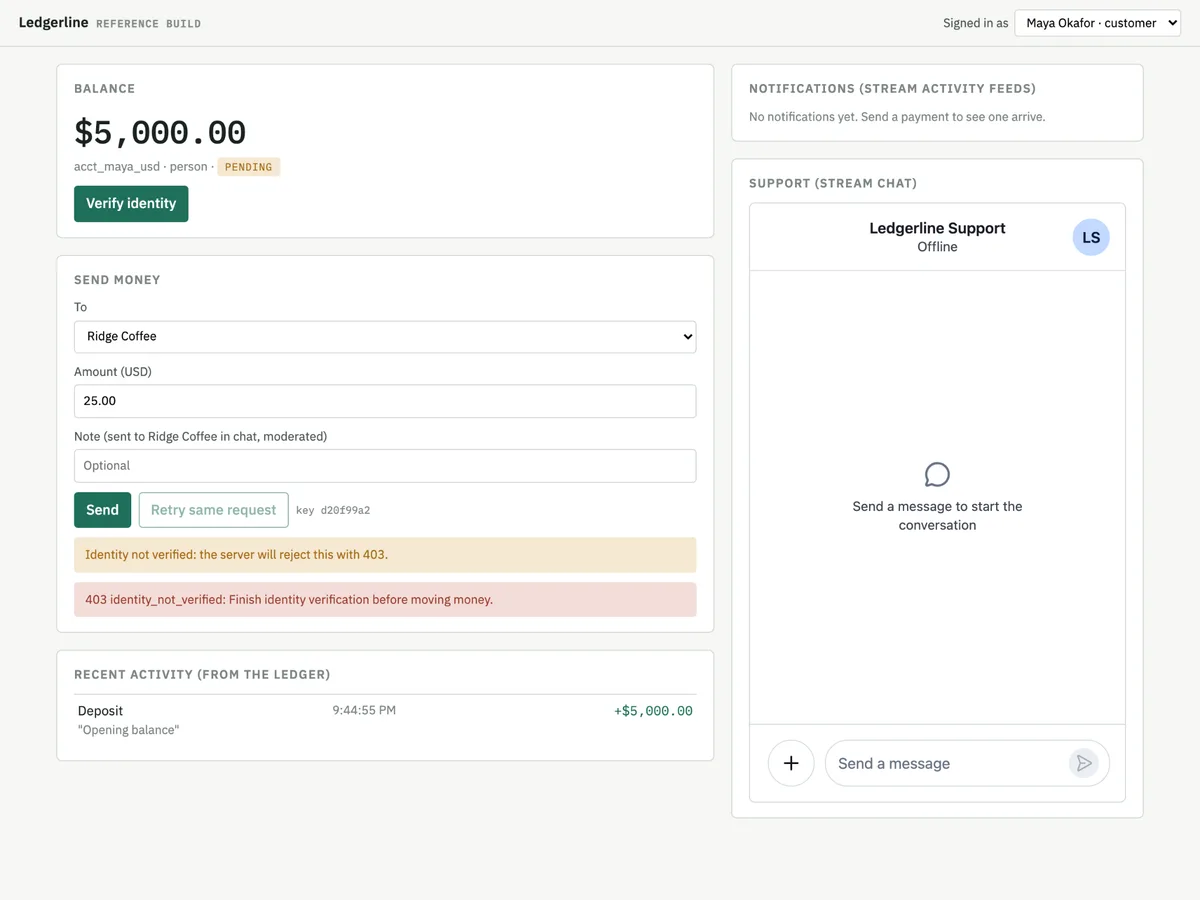Click the SUPPORT (STREAM CHAT) heading
The width and height of the screenshot is (1200, 900).
pos(833,183)
